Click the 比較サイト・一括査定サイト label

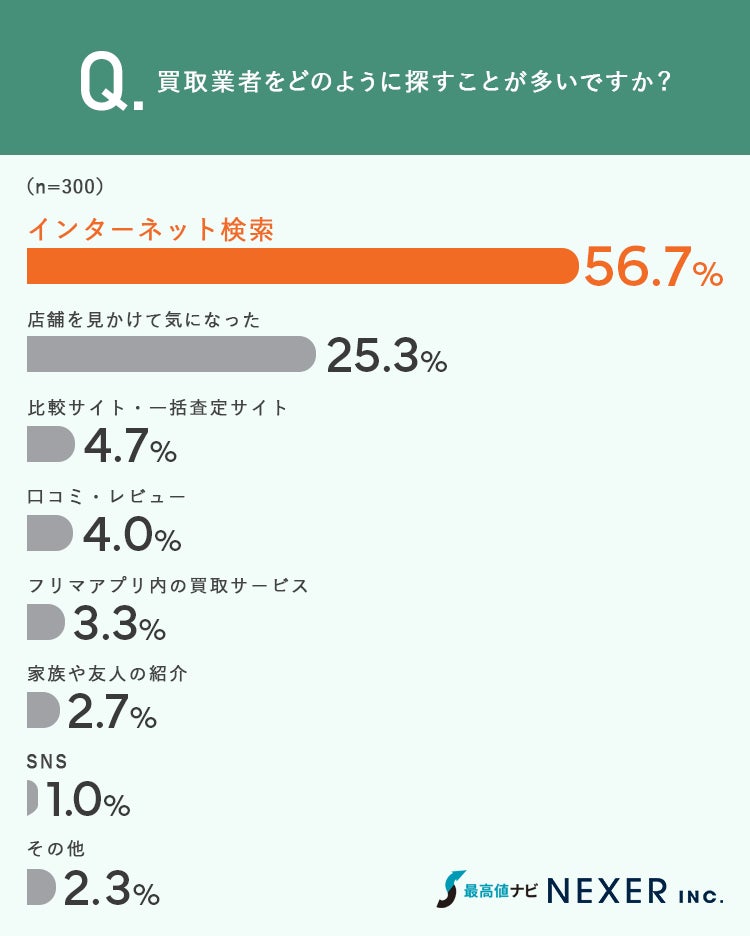point(158,408)
